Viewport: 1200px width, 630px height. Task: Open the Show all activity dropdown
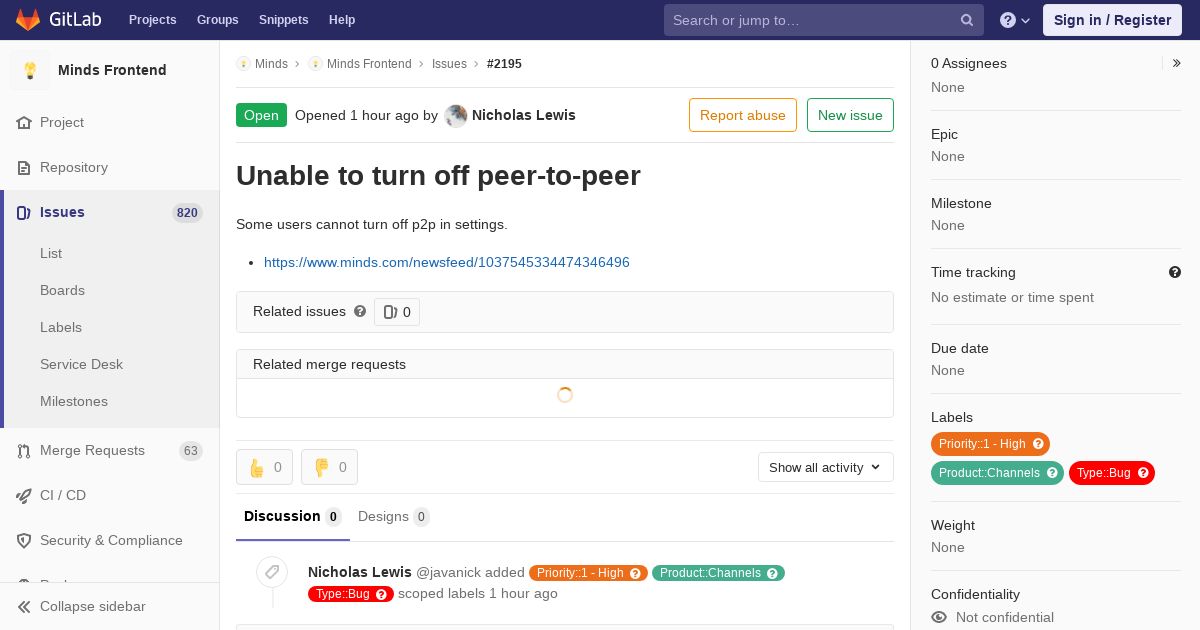tap(826, 467)
